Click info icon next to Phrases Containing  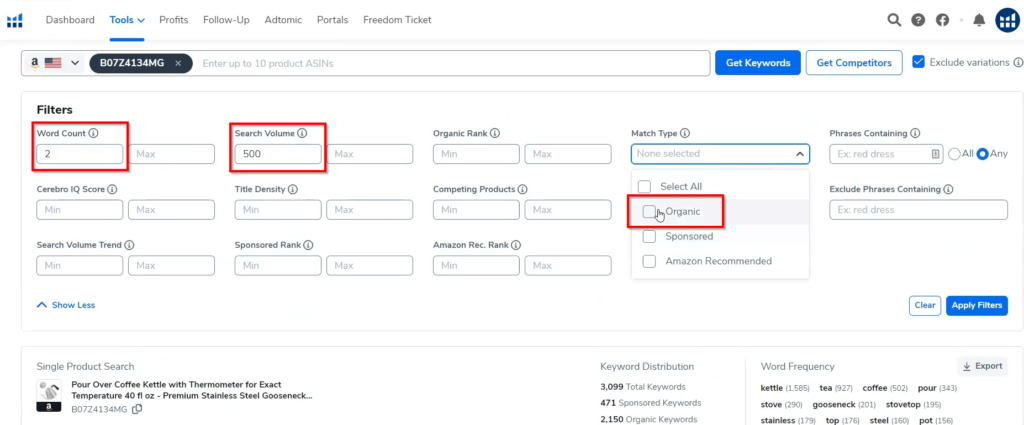pyautogui.click(x=915, y=133)
